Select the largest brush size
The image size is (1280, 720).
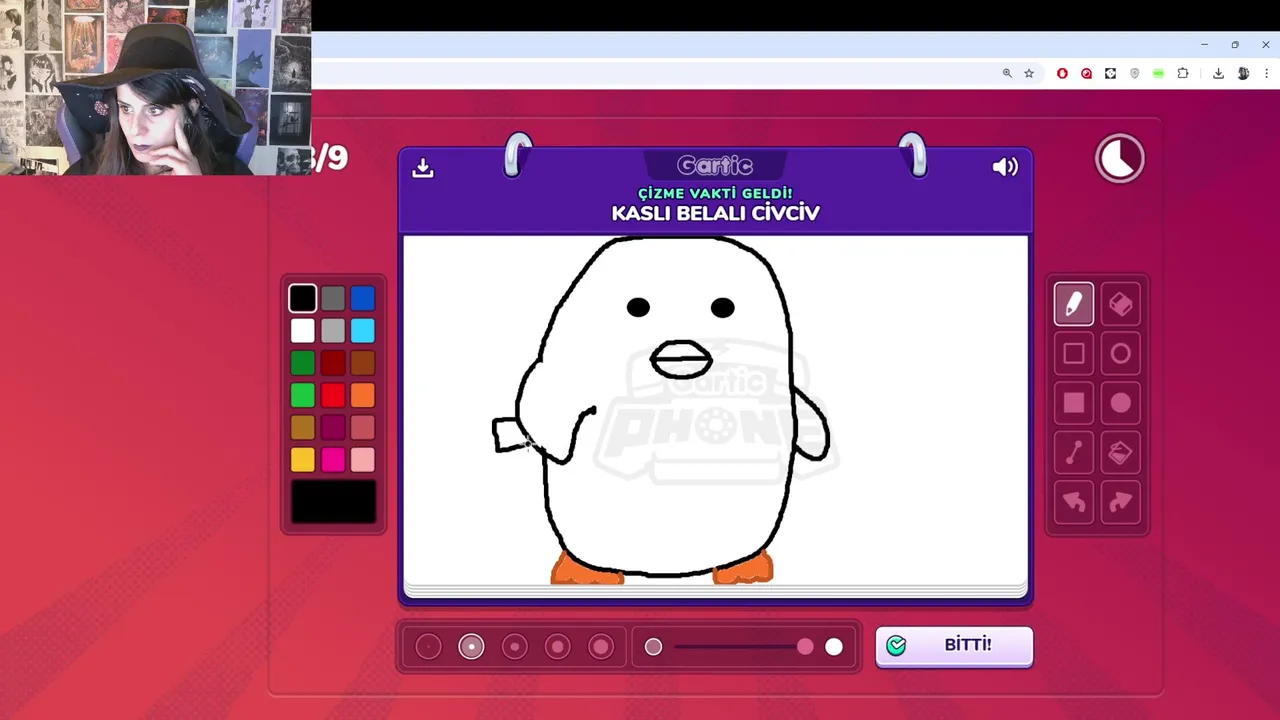pyautogui.click(x=601, y=647)
